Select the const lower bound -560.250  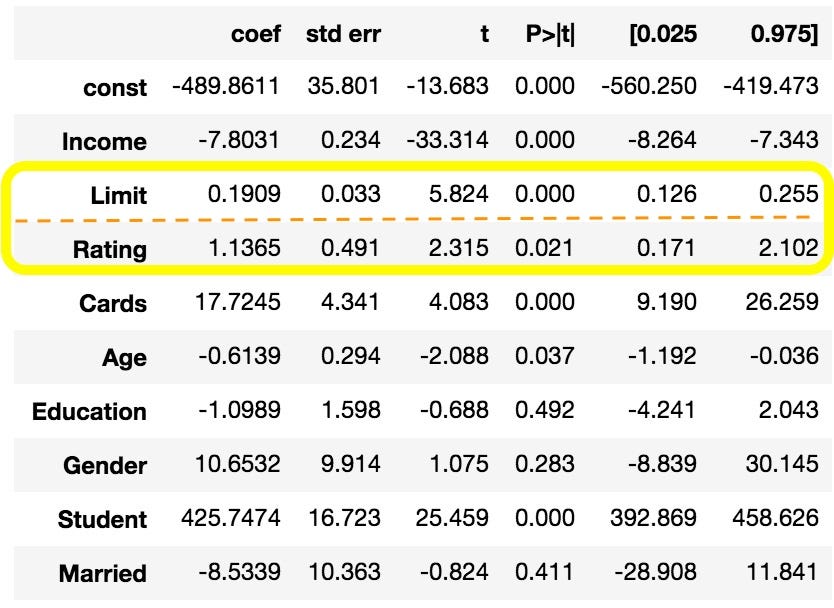648,86
